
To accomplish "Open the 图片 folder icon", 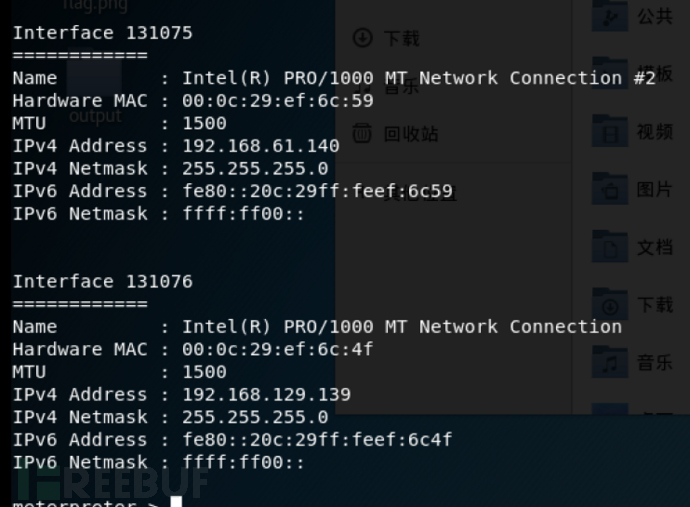I will [609, 189].
